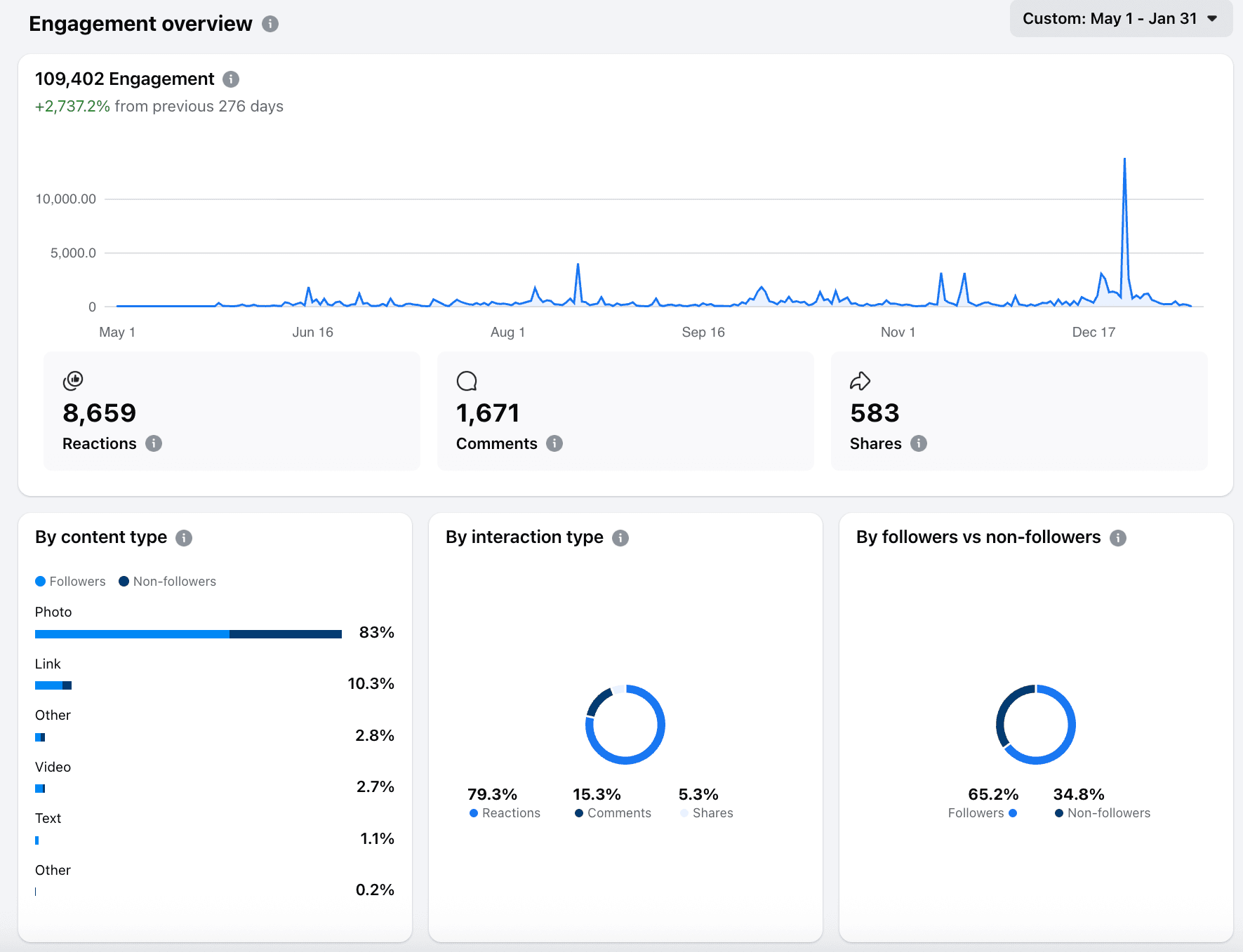The image size is (1243, 952).
Task: Toggle the Comments legend under the donut chart
Action: pos(612,812)
